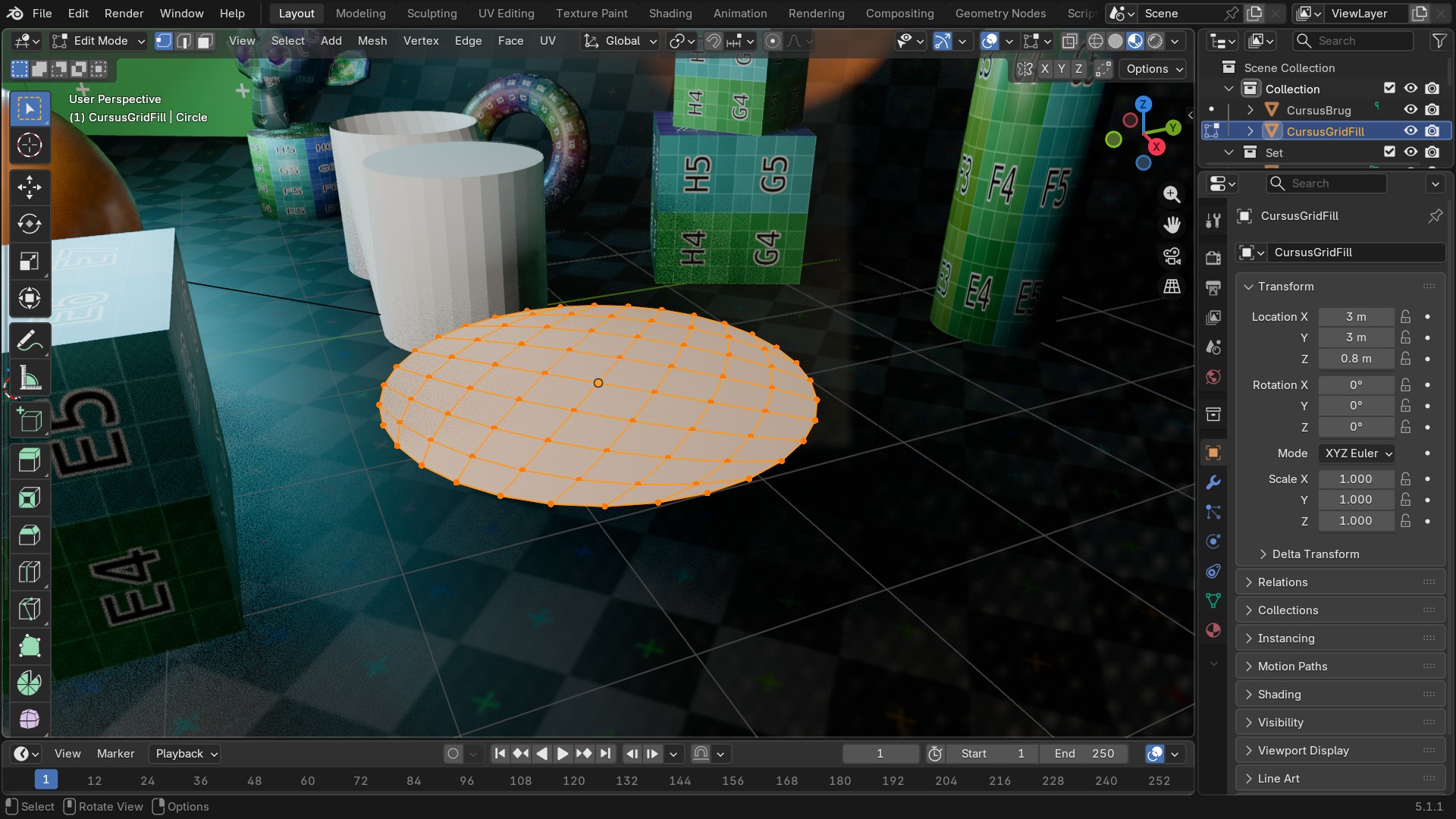1456x819 pixels.
Task: Switch to UV Editing workspace tab
Action: click(x=506, y=14)
